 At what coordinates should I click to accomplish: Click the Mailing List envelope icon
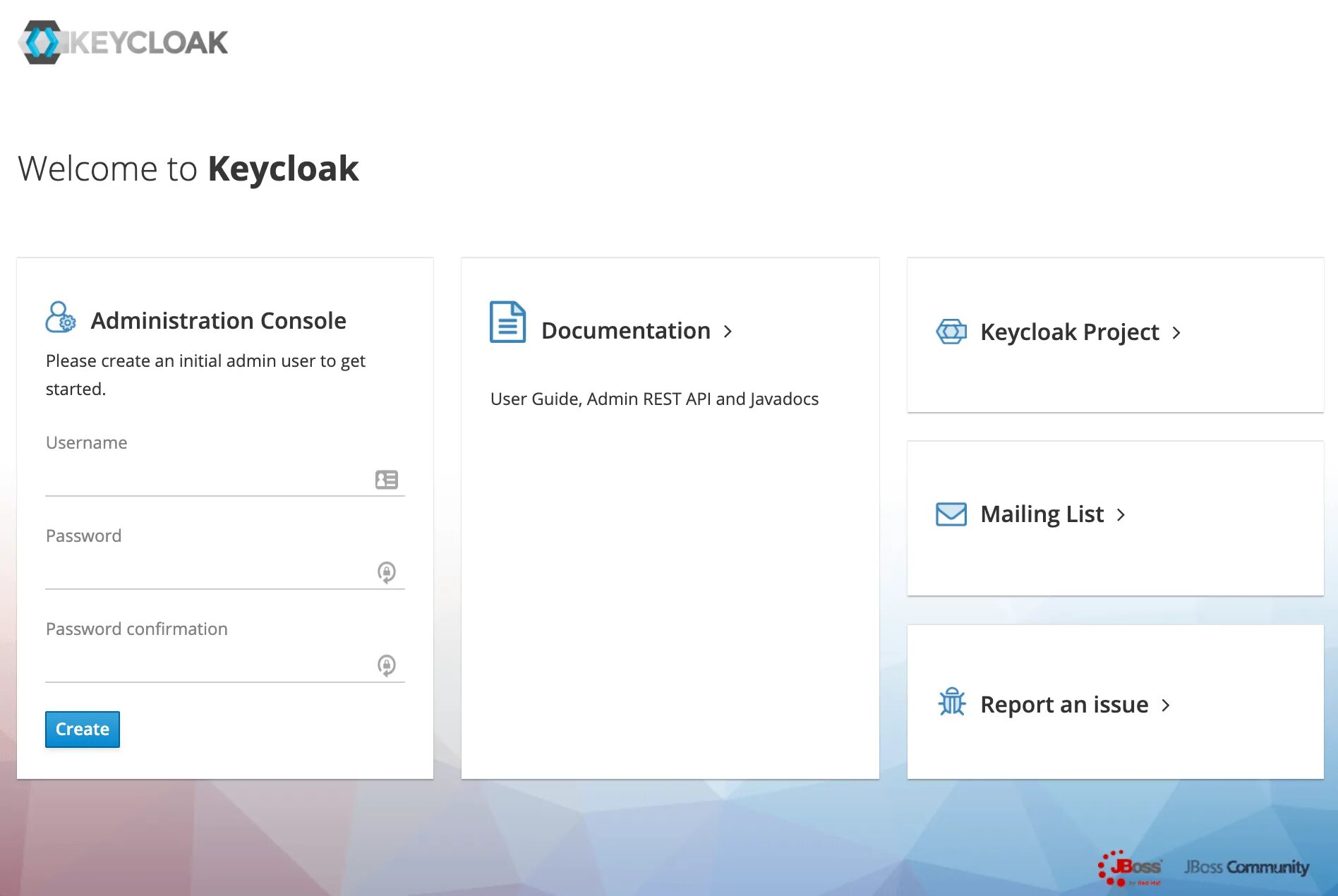tap(951, 514)
